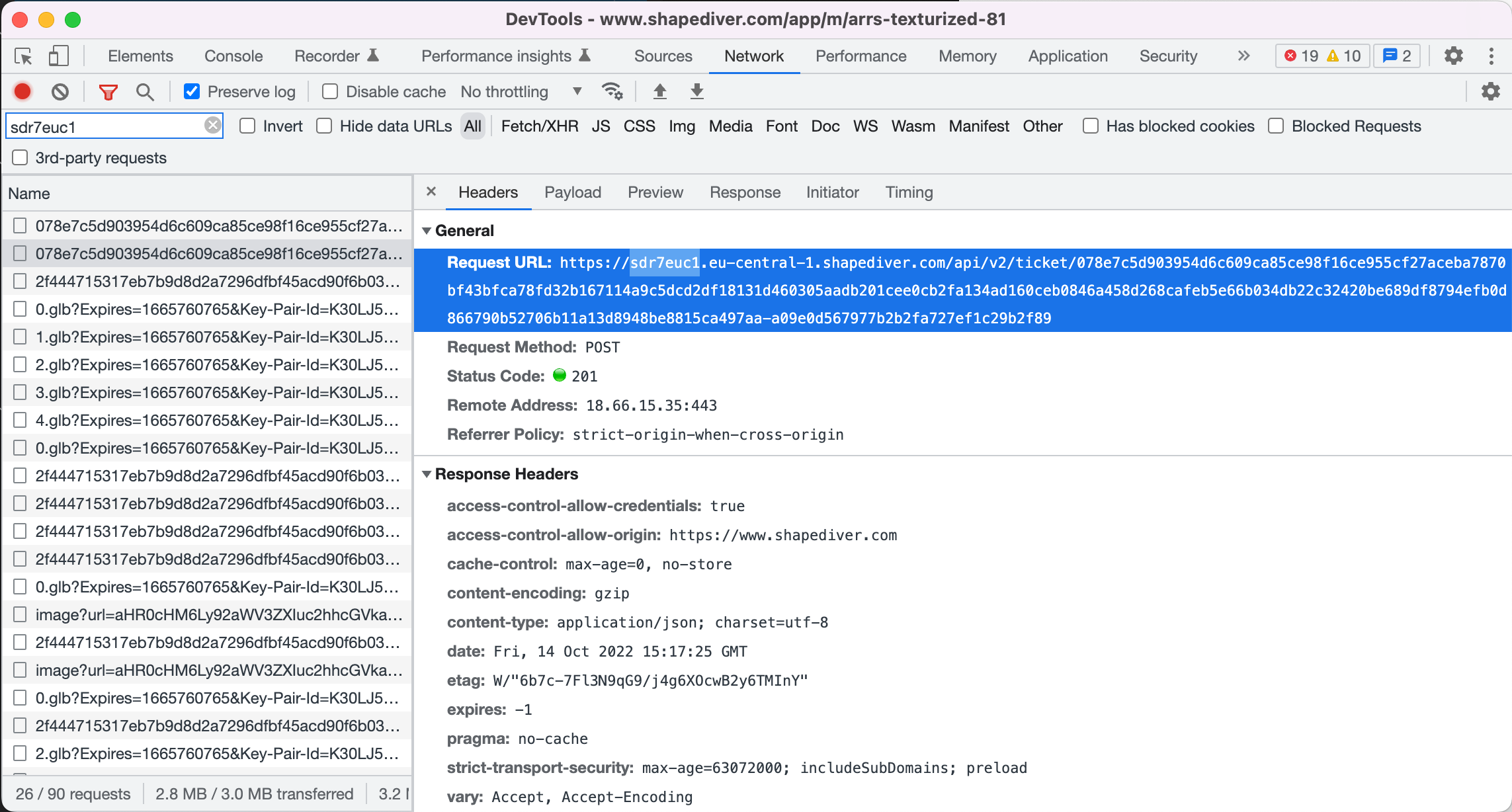Switch to the Payload tab
The width and height of the screenshot is (1512, 812).
click(x=573, y=192)
